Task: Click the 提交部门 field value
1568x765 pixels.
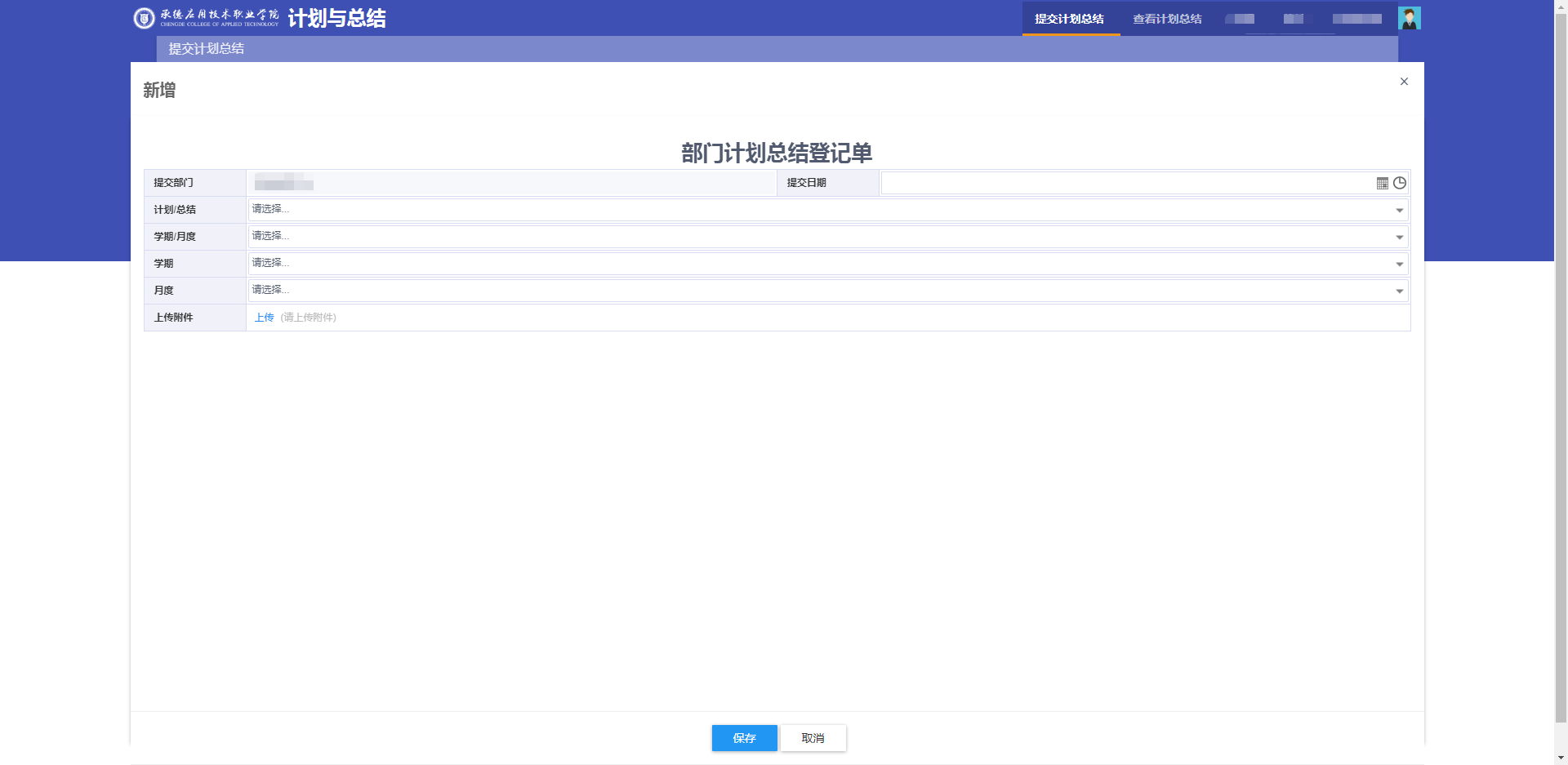Action: point(284,183)
